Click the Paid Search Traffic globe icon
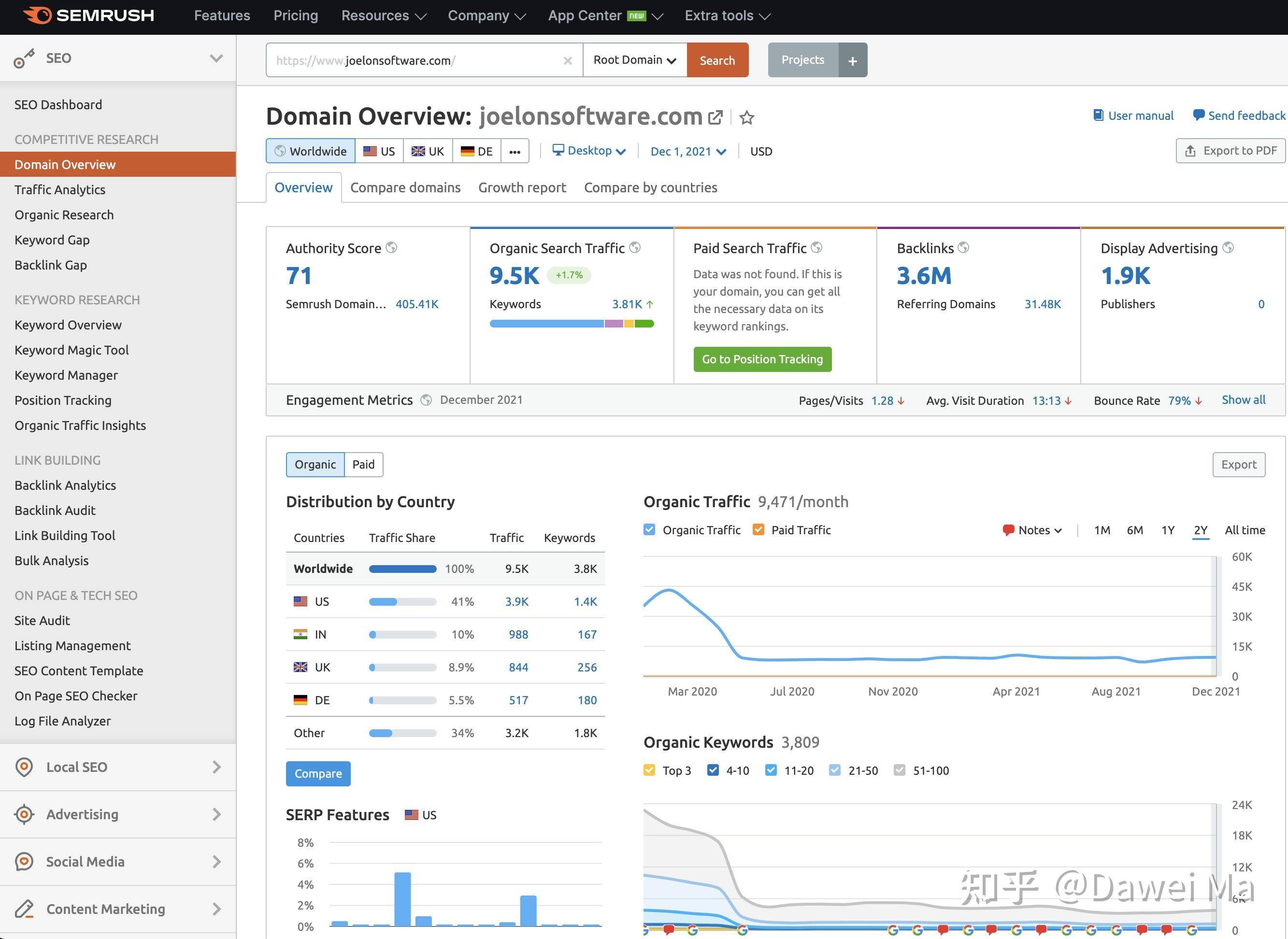This screenshot has height=939, width=1288. (x=816, y=248)
